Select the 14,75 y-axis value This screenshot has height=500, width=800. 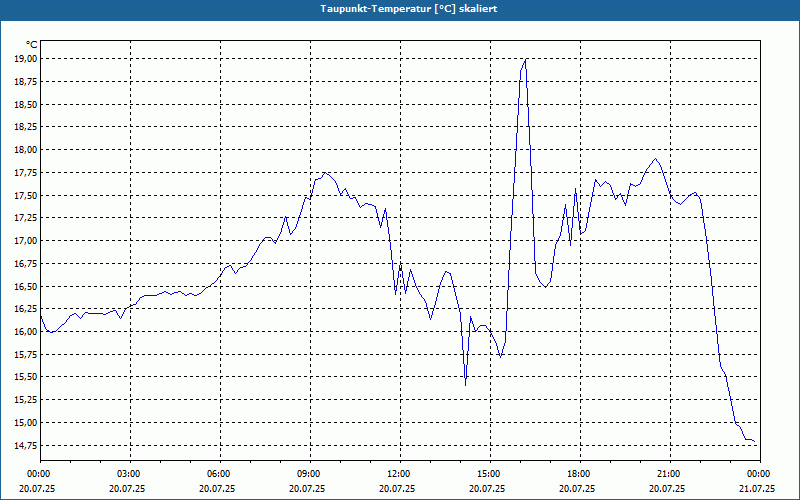27,445
